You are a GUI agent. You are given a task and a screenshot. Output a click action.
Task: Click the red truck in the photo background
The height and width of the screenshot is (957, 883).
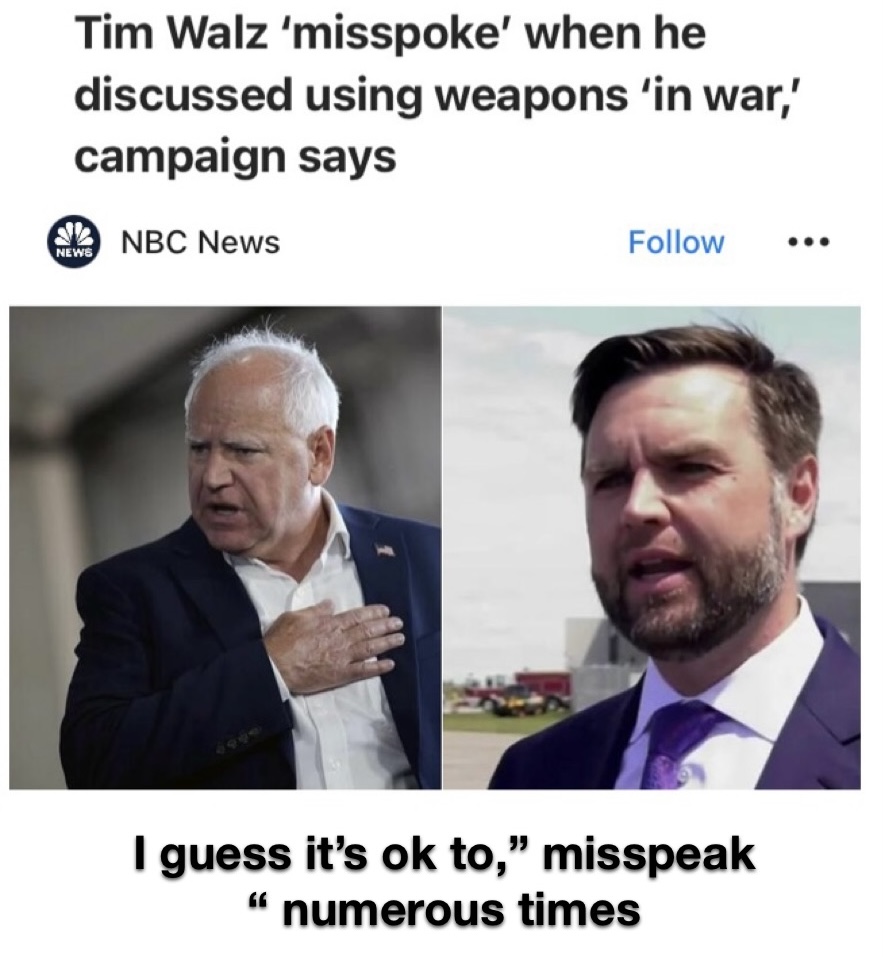pyautogui.click(x=530, y=690)
